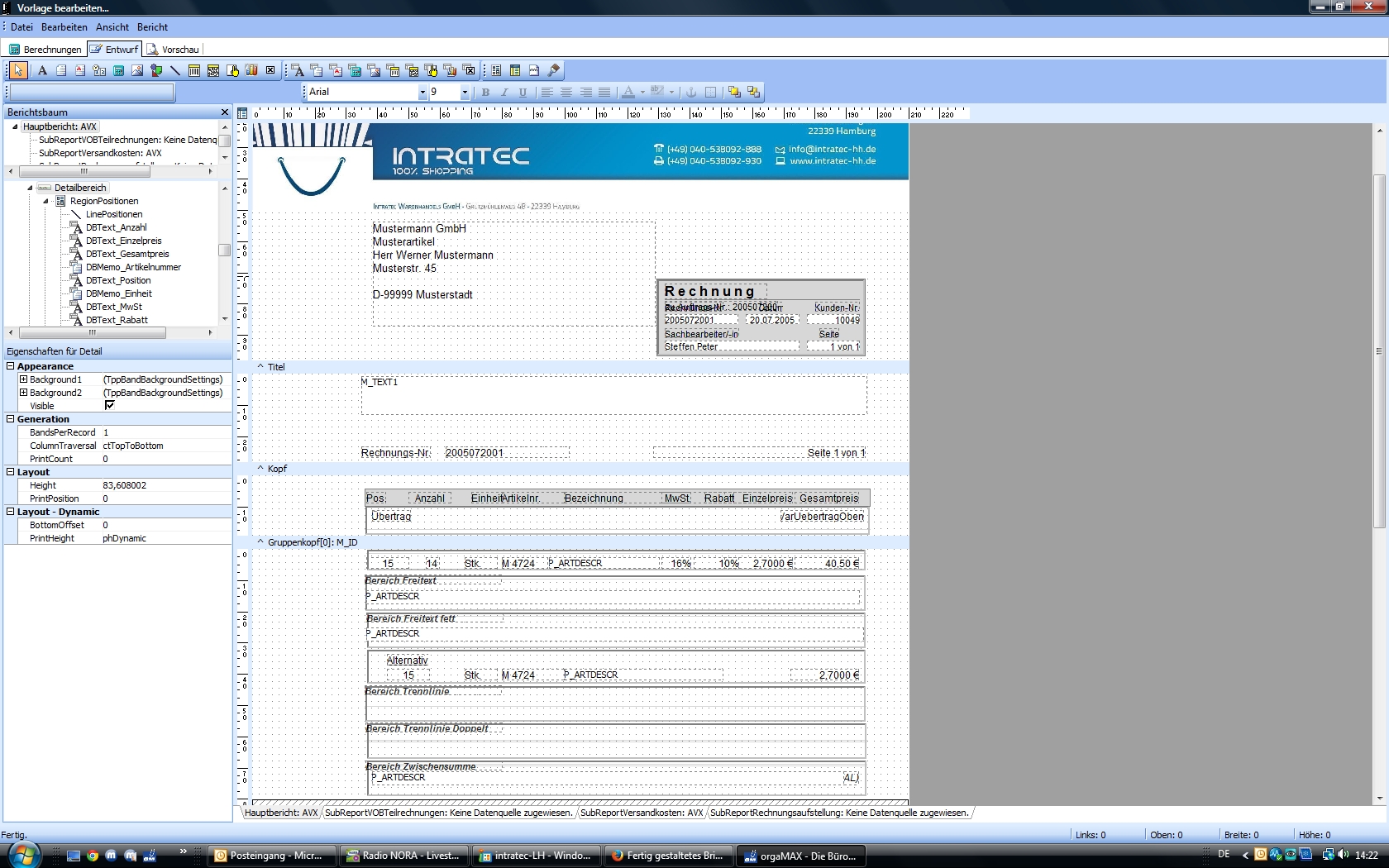
Task: Collapse the Layout property group
Action: (x=11, y=471)
